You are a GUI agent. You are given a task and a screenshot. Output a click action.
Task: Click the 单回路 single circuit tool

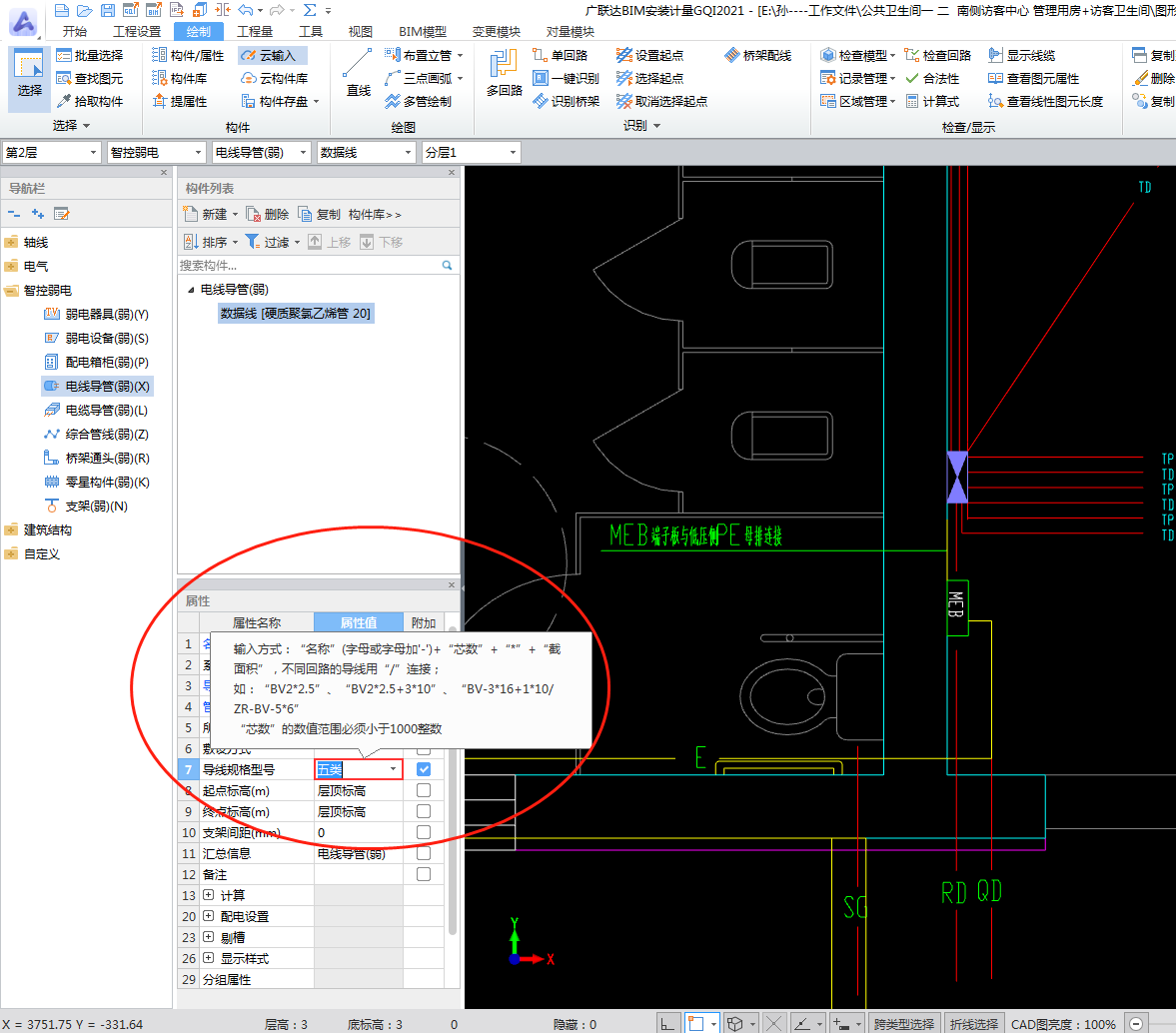pyautogui.click(x=561, y=56)
